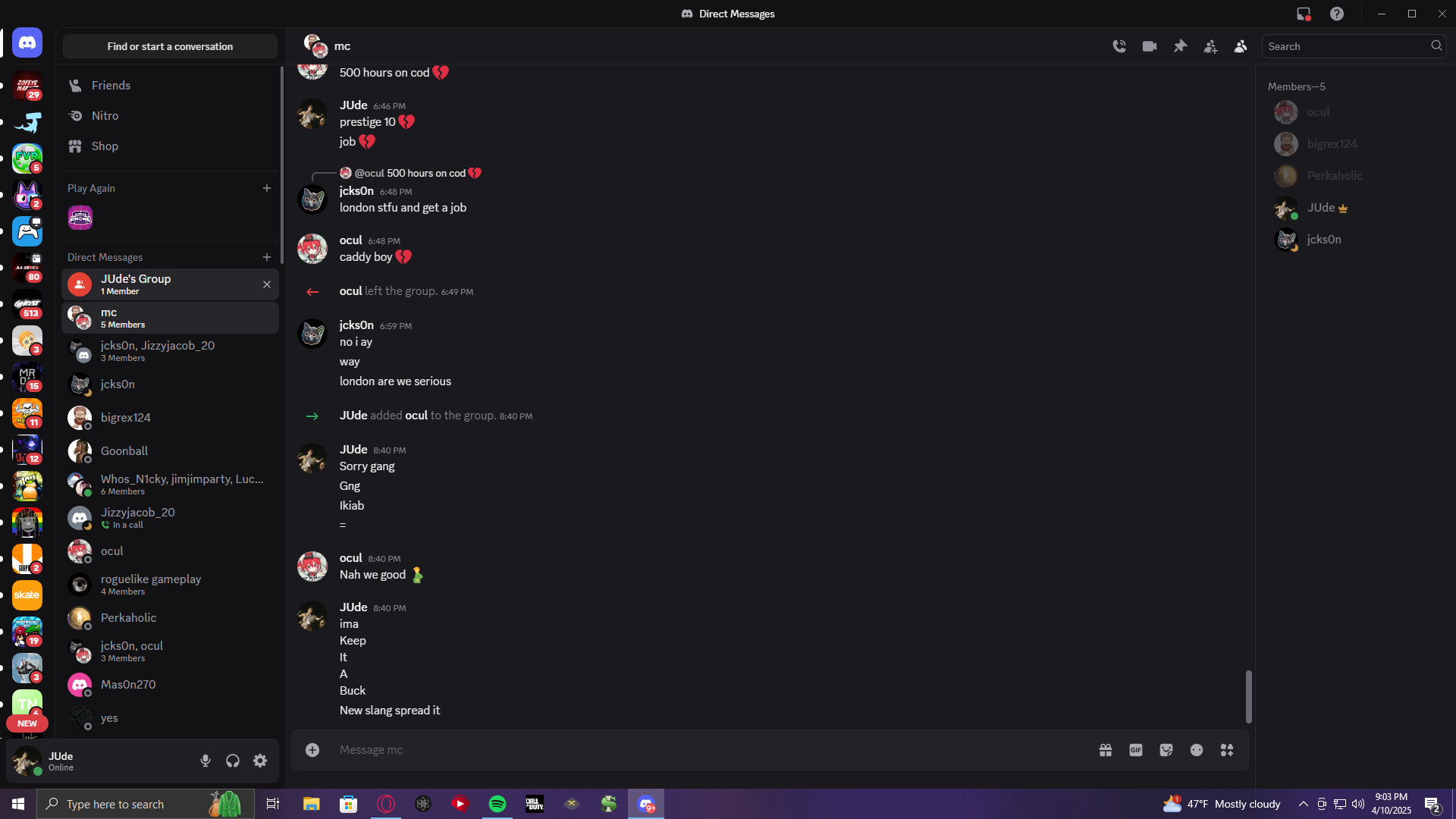
Task: Open User Settings gear
Action: [x=260, y=761]
